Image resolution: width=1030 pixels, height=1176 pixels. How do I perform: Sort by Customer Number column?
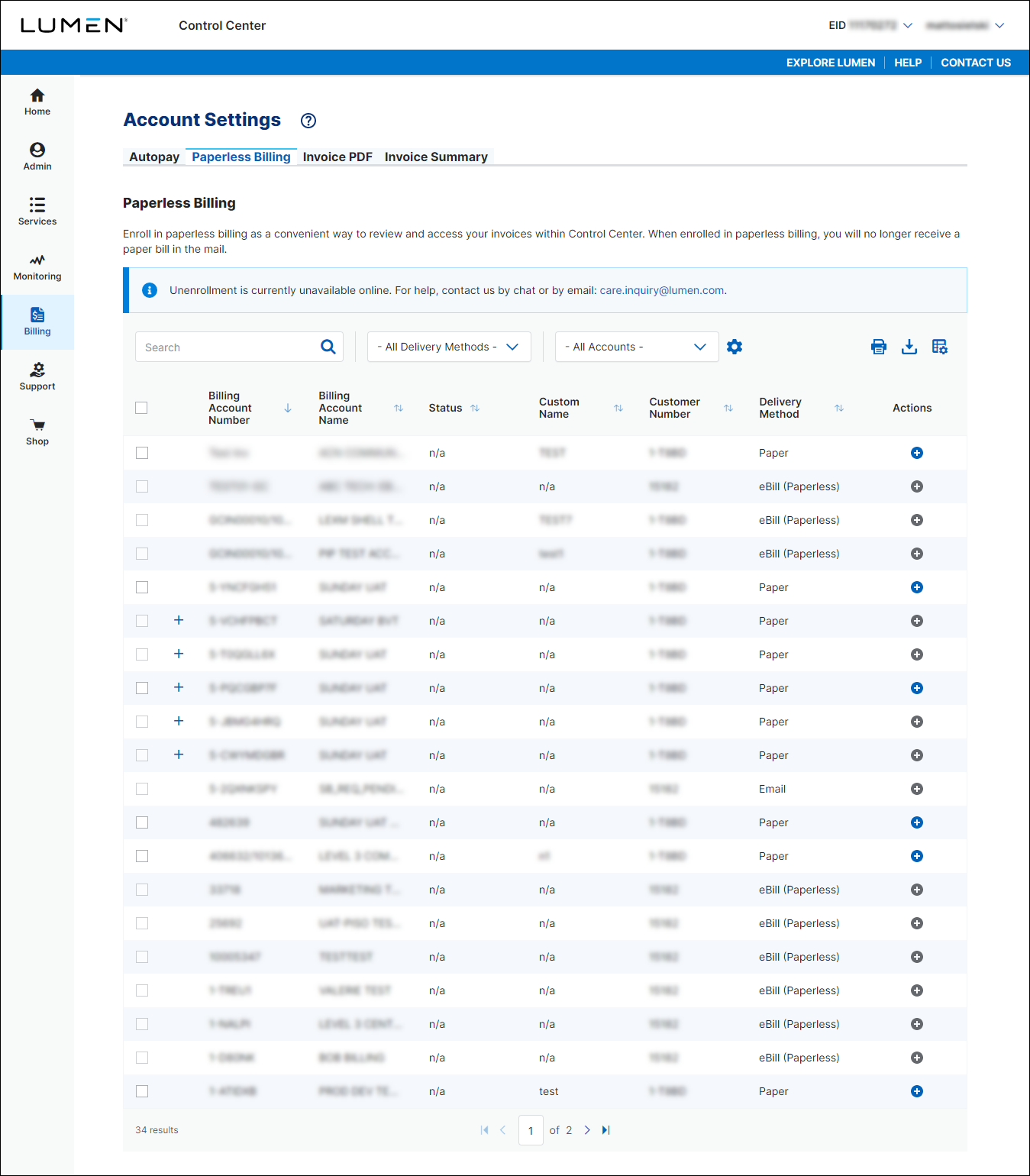tap(728, 408)
